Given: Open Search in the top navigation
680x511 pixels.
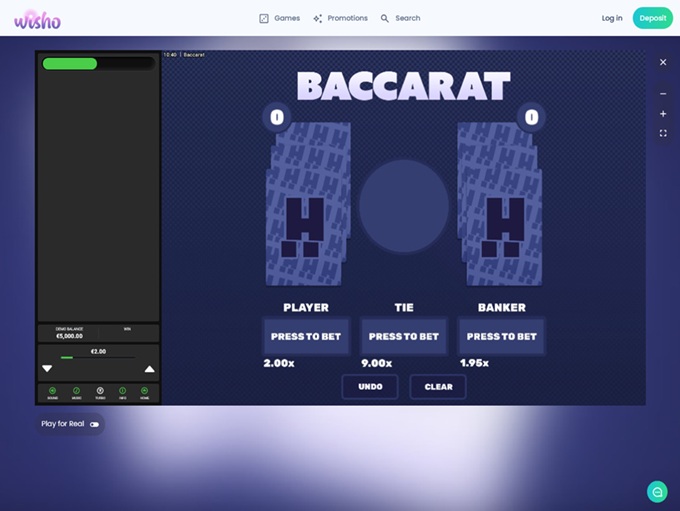Looking at the screenshot, I should tap(400, 18).
